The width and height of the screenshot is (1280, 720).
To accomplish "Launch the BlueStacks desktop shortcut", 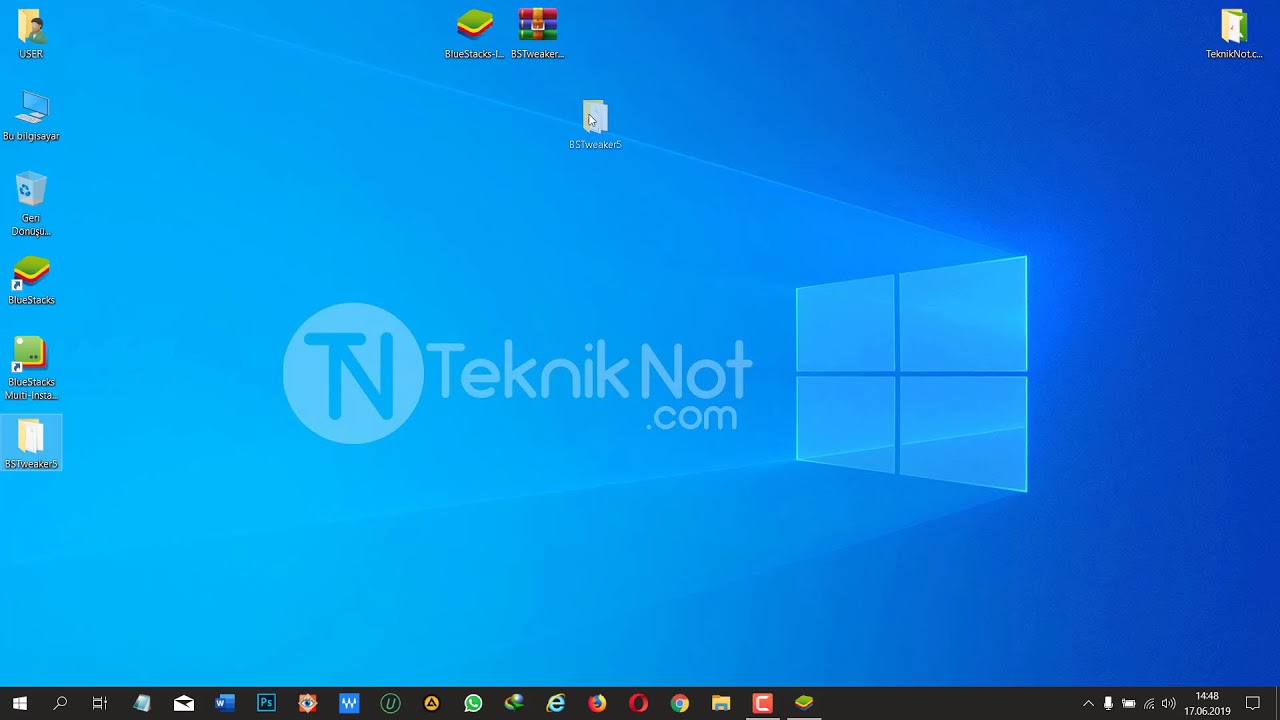I will tap(31, 280).
